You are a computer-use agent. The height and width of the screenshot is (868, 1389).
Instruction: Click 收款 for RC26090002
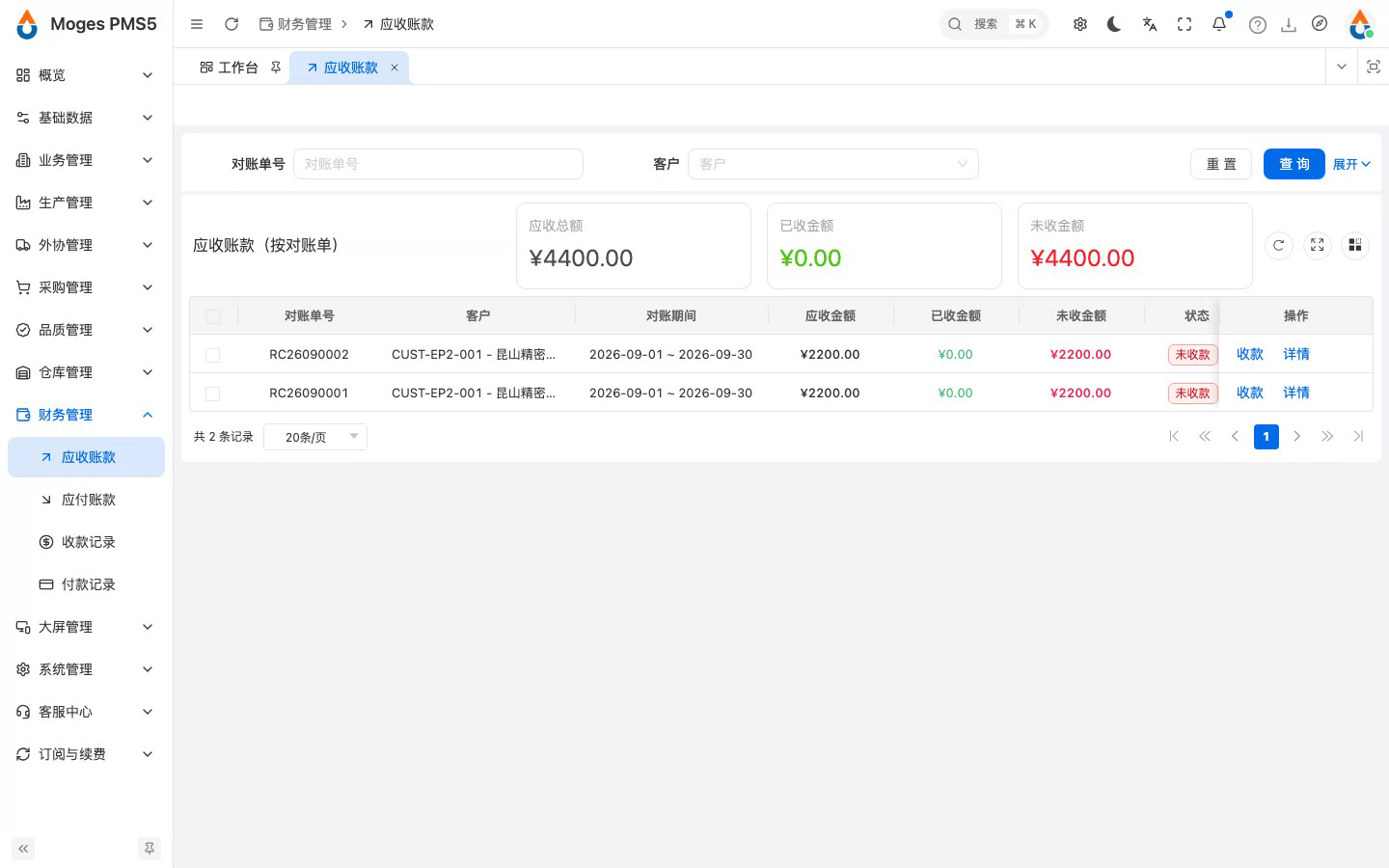[x=1250, y=354]
